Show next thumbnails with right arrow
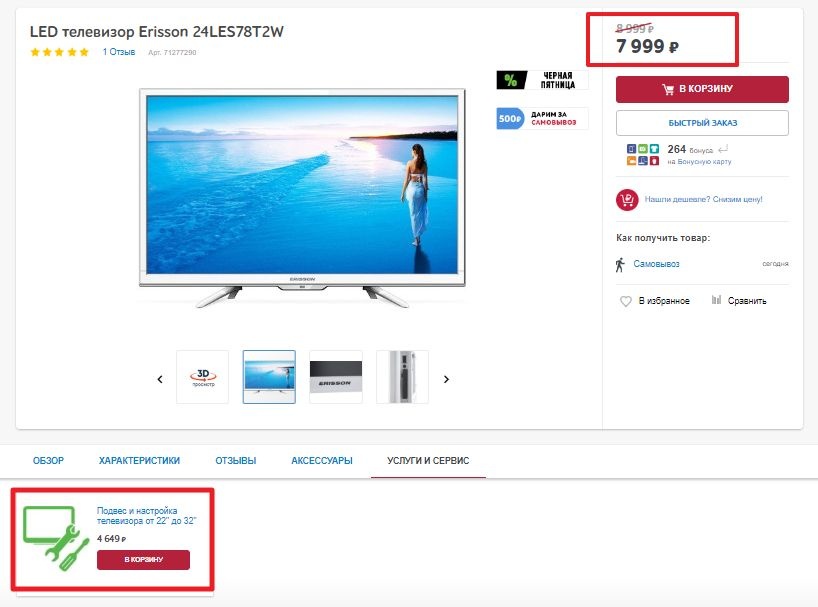Image resolution: width=818 pixels, height=607 pixels. pos(446,379)
